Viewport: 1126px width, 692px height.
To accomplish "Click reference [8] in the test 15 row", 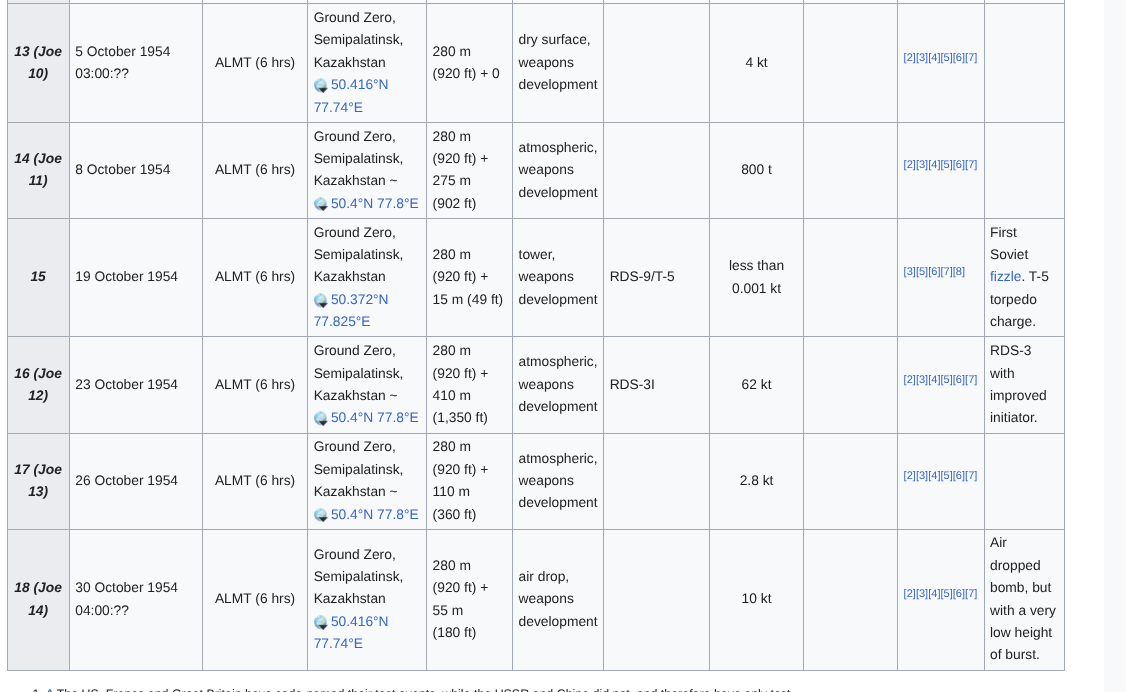I will [959, 271].
